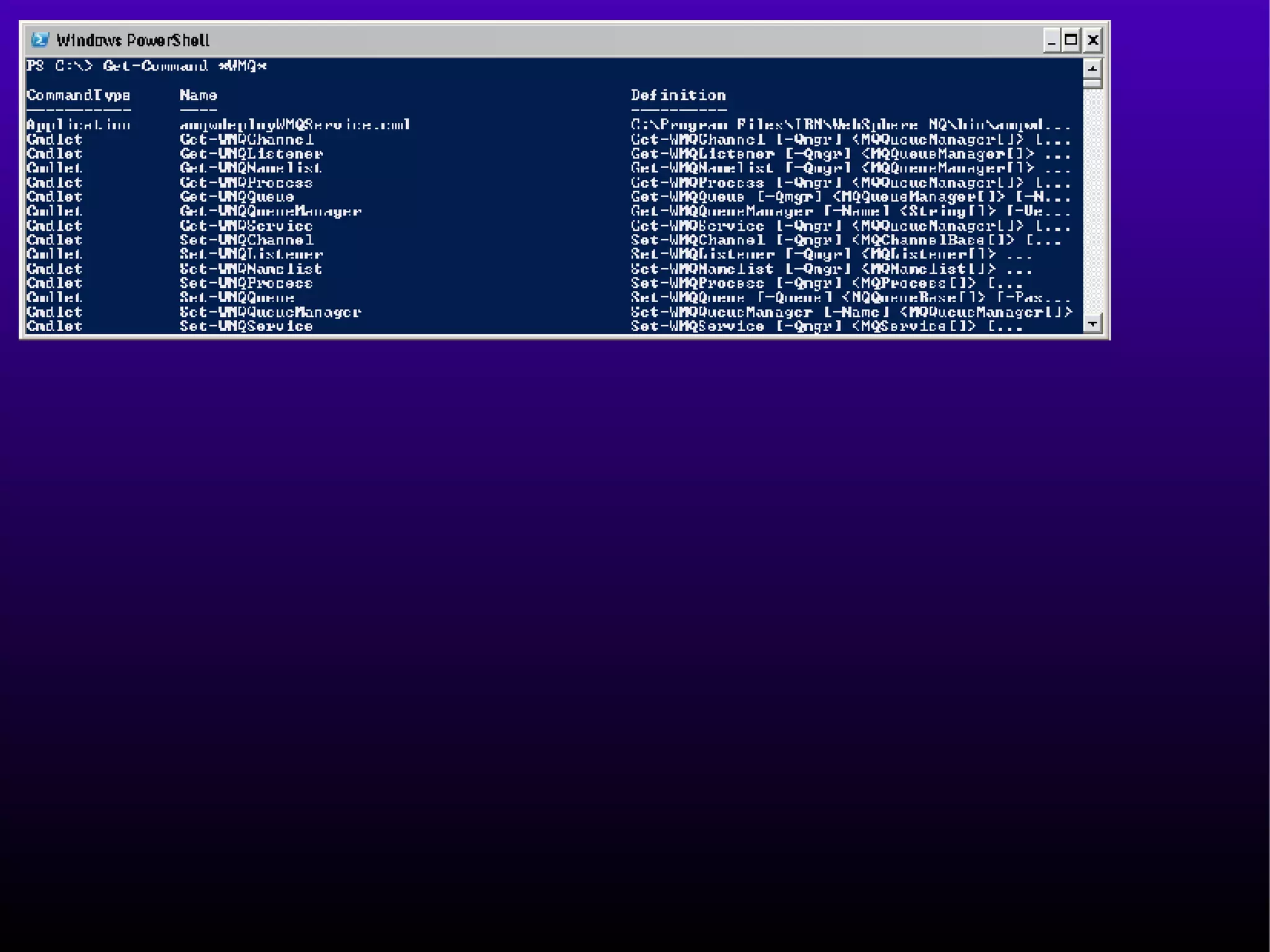Click the Set-WMQListener cmdlet name
The width and height of the screenshot is (1270, 952).
(x=251, y=254)
